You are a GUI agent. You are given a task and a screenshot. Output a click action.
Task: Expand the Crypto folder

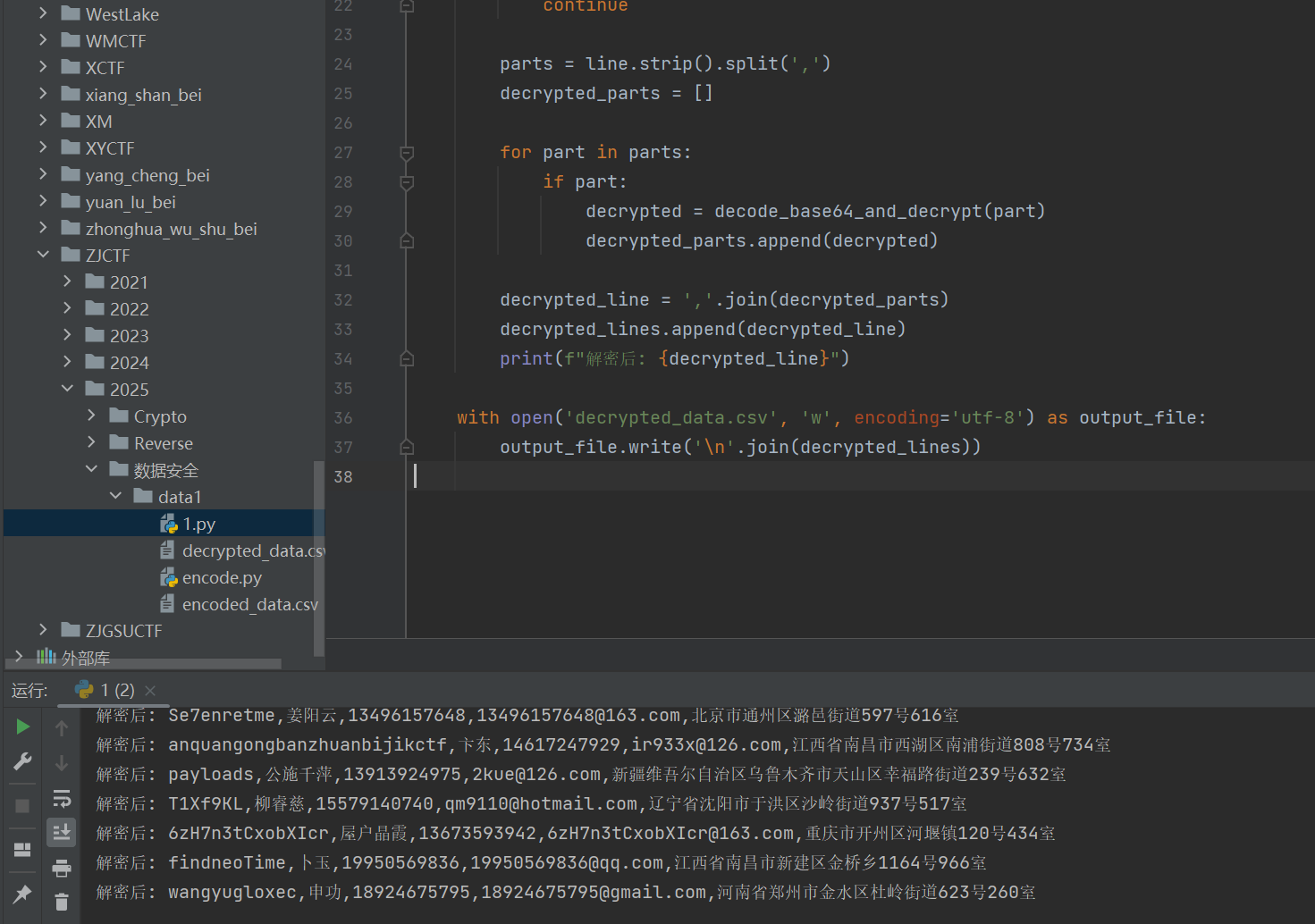[x=91, y=416]
